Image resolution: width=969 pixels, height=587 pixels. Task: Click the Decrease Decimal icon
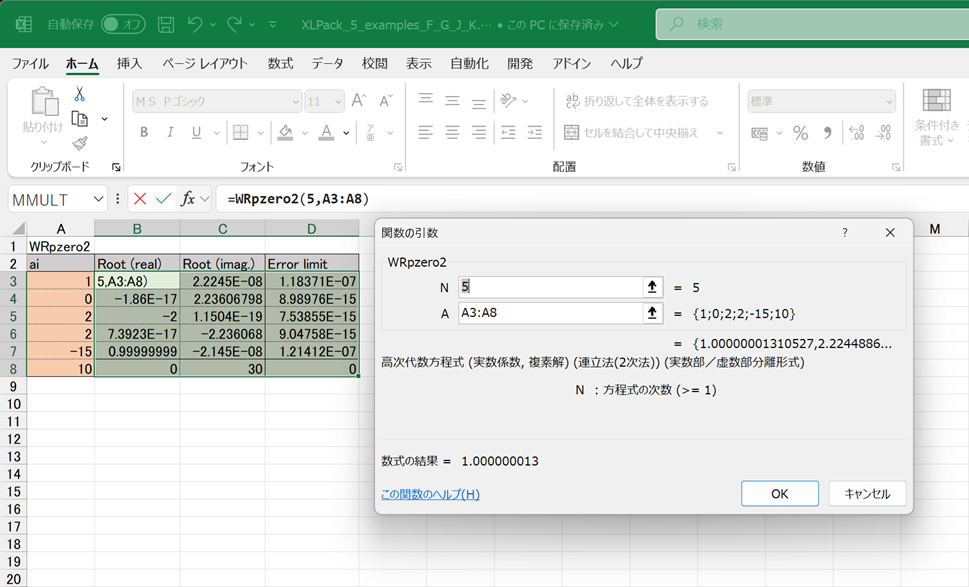(x=883, y=133)
